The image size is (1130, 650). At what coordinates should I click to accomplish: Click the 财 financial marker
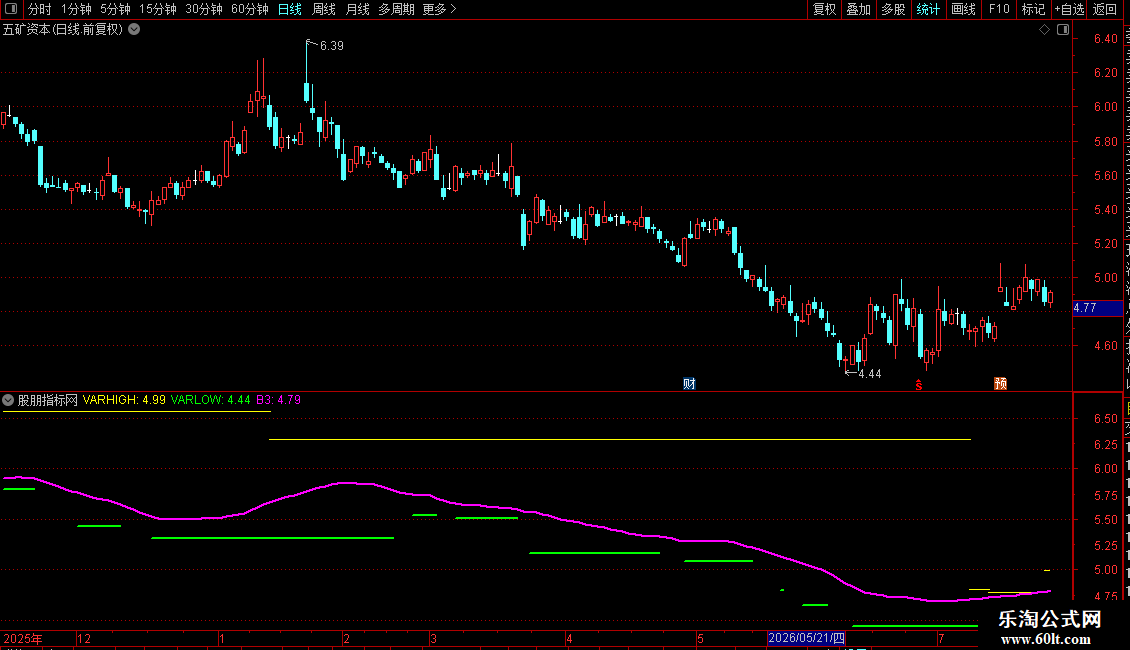[x=690, y=383]
